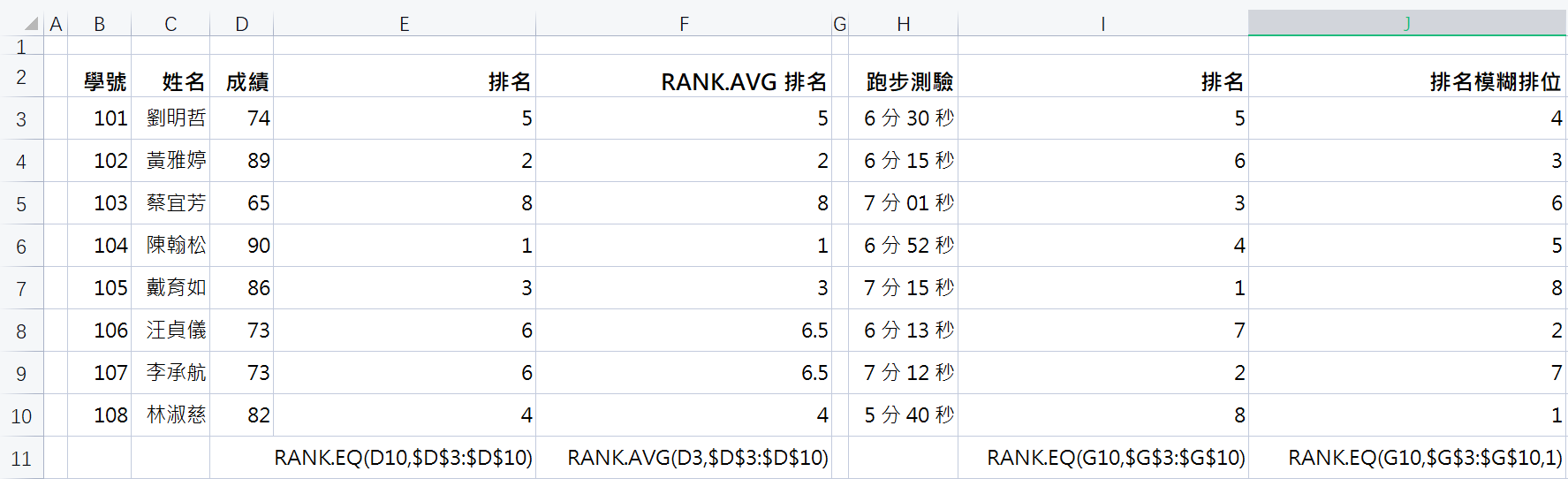Click formula text RANK.EQ(G10,$G$3:$G$10)
This screenshot has width=1568, height=479.
(x=1117, y=458)
